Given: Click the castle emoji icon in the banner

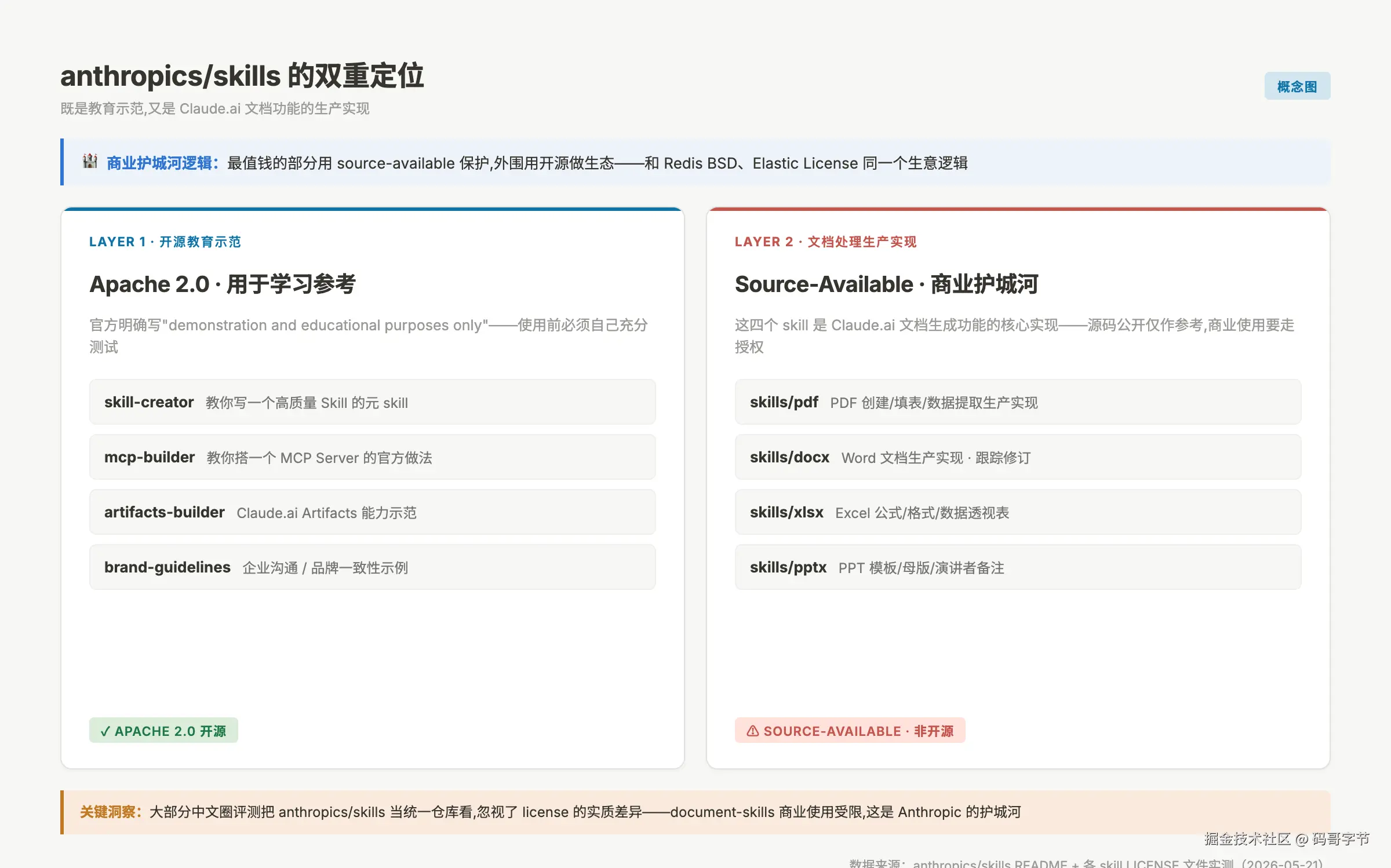Looking at the screenshot, I should click(90, 162).
